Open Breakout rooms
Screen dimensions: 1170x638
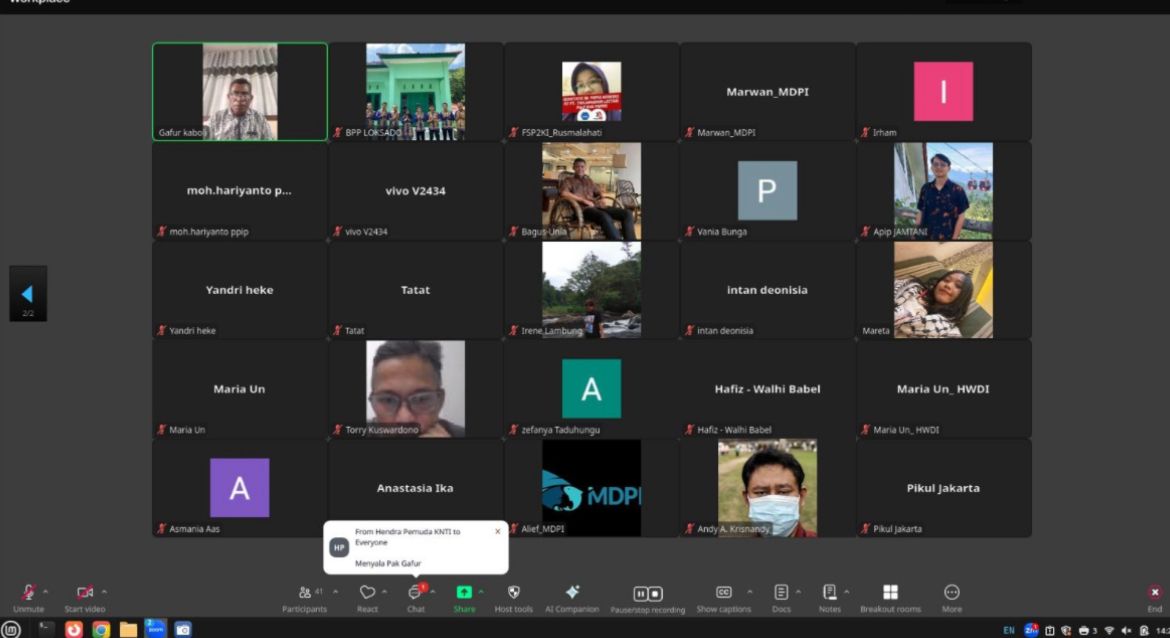[x=890, y=593]
